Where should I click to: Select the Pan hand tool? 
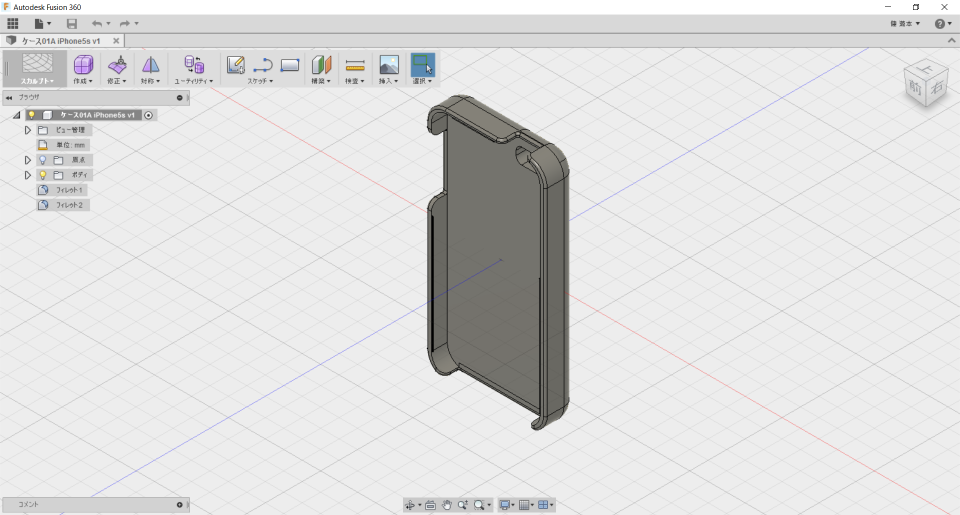447,505
